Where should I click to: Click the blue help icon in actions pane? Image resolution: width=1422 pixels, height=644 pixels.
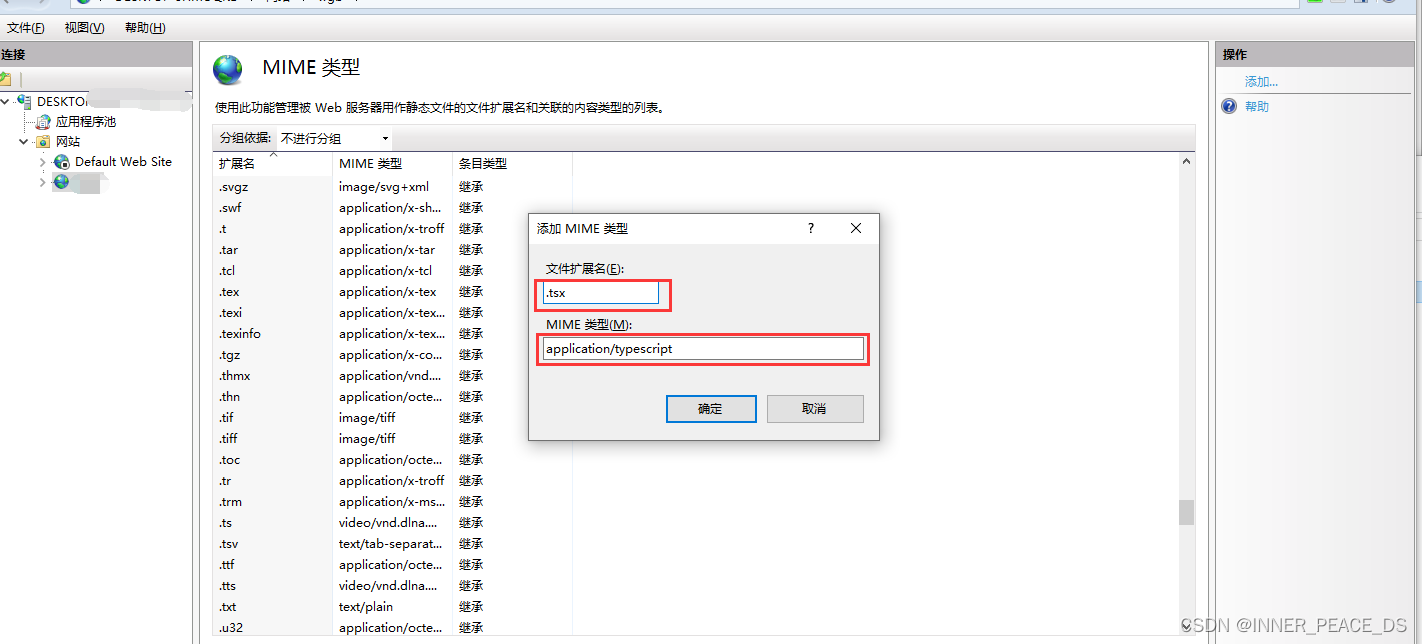(1229, 107)
